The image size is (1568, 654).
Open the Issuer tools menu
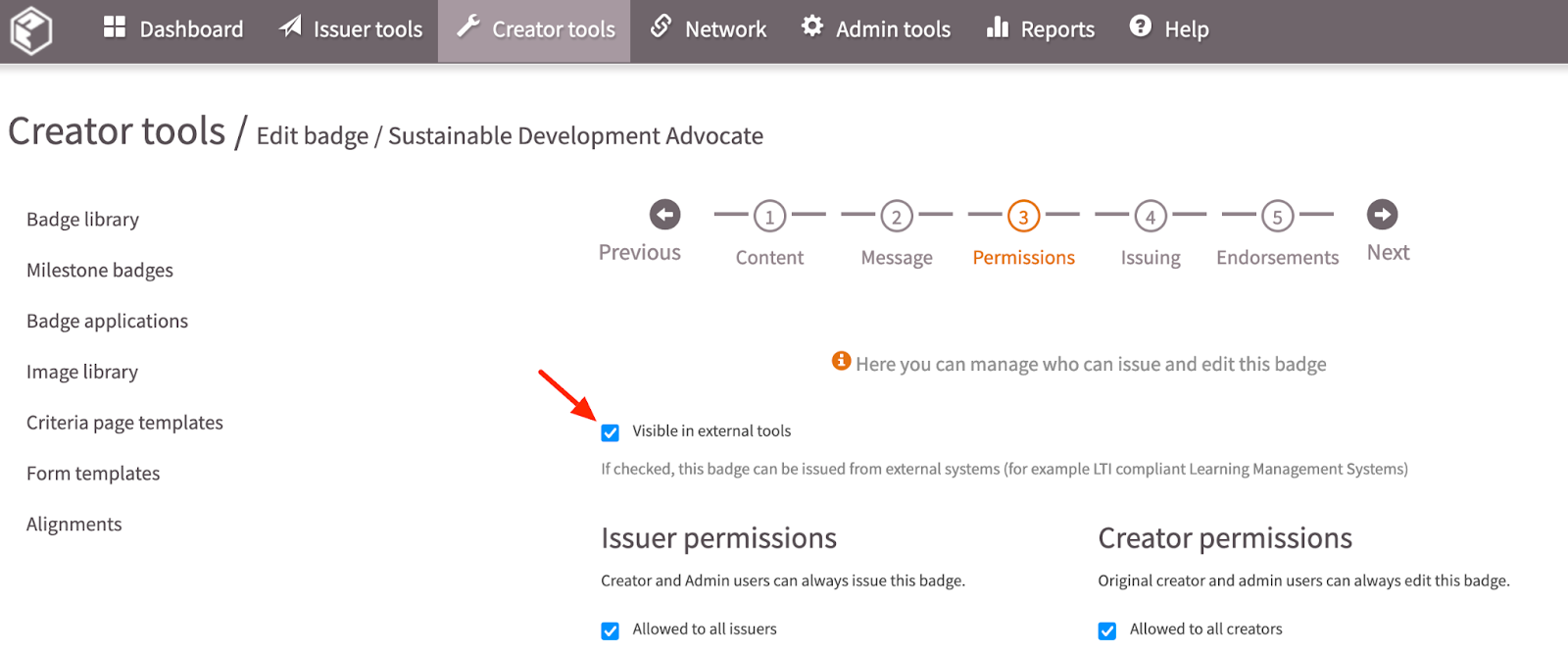point(351,29)
